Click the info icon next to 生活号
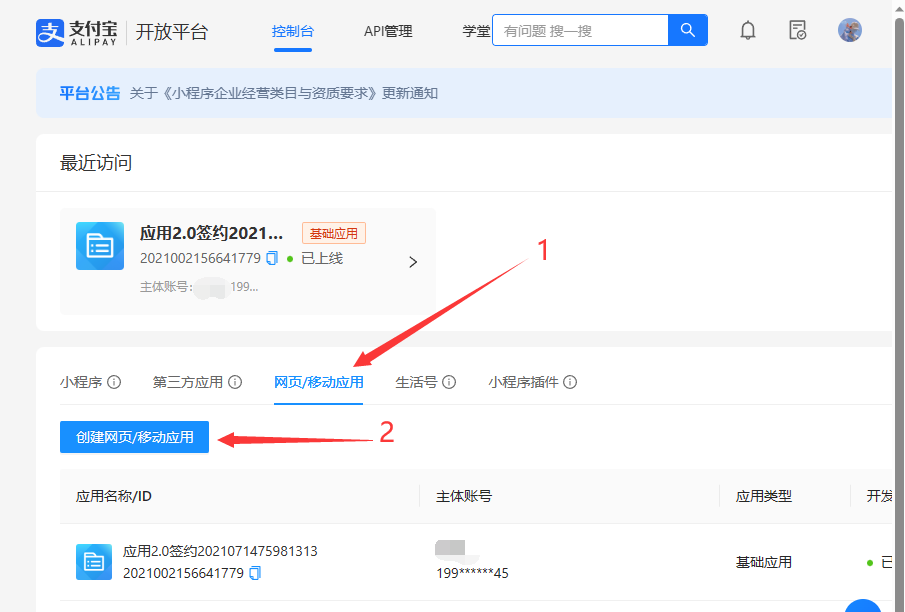 (x=448, y=381)
